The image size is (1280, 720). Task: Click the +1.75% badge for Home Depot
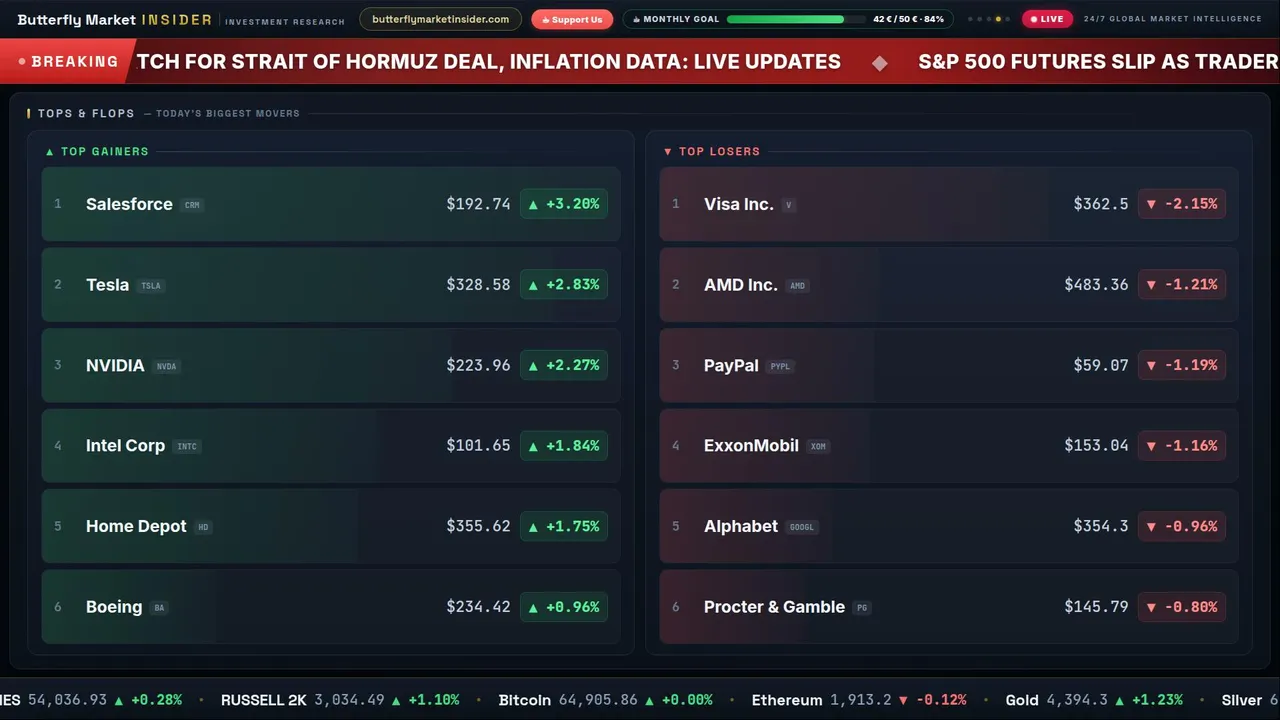coord(564,526)
